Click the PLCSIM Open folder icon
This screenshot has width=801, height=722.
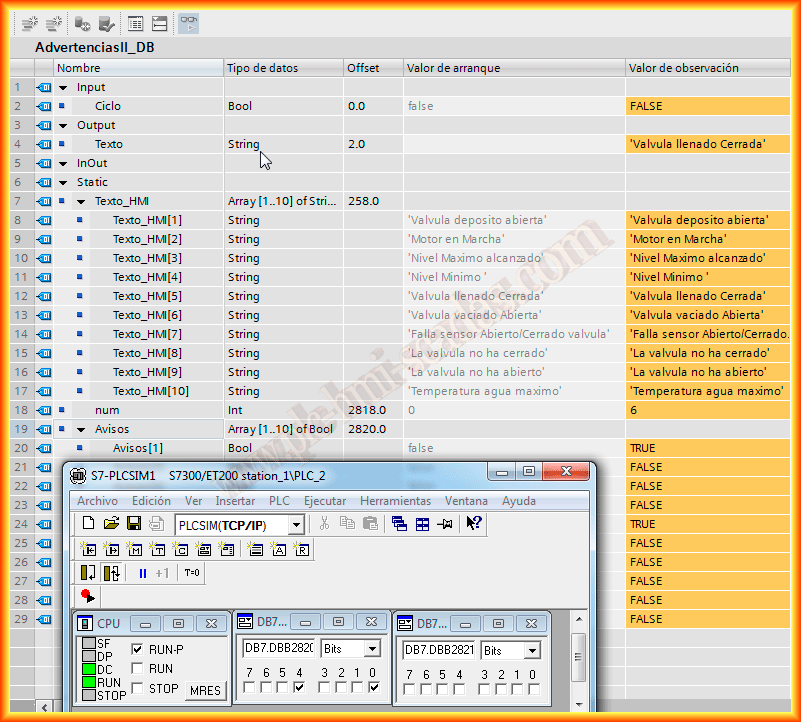(x=111, y=524)
